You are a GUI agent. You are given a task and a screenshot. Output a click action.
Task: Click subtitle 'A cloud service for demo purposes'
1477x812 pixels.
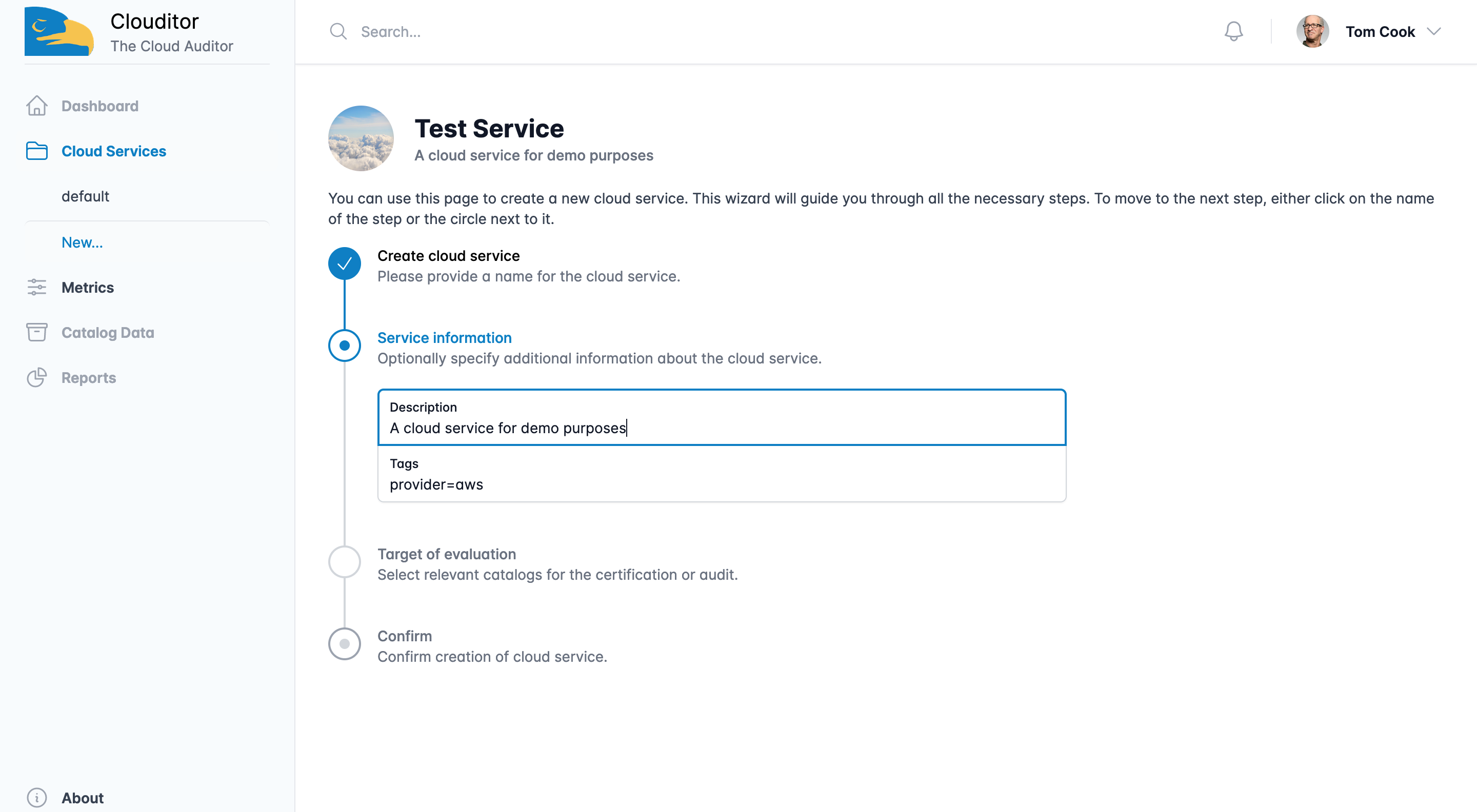click(534, 155)
